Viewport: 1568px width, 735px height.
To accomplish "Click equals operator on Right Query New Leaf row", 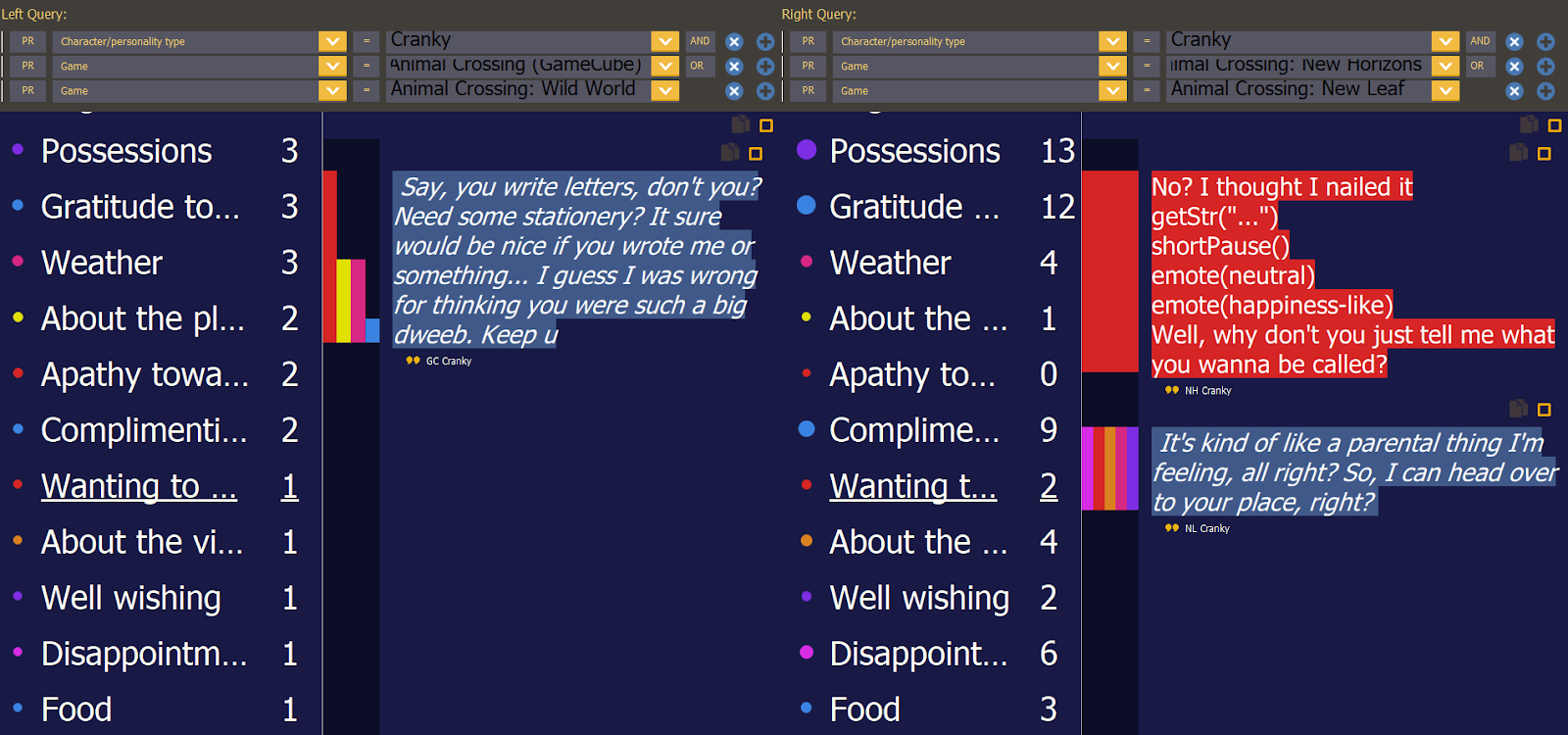I will click(x=1147, y=90).
